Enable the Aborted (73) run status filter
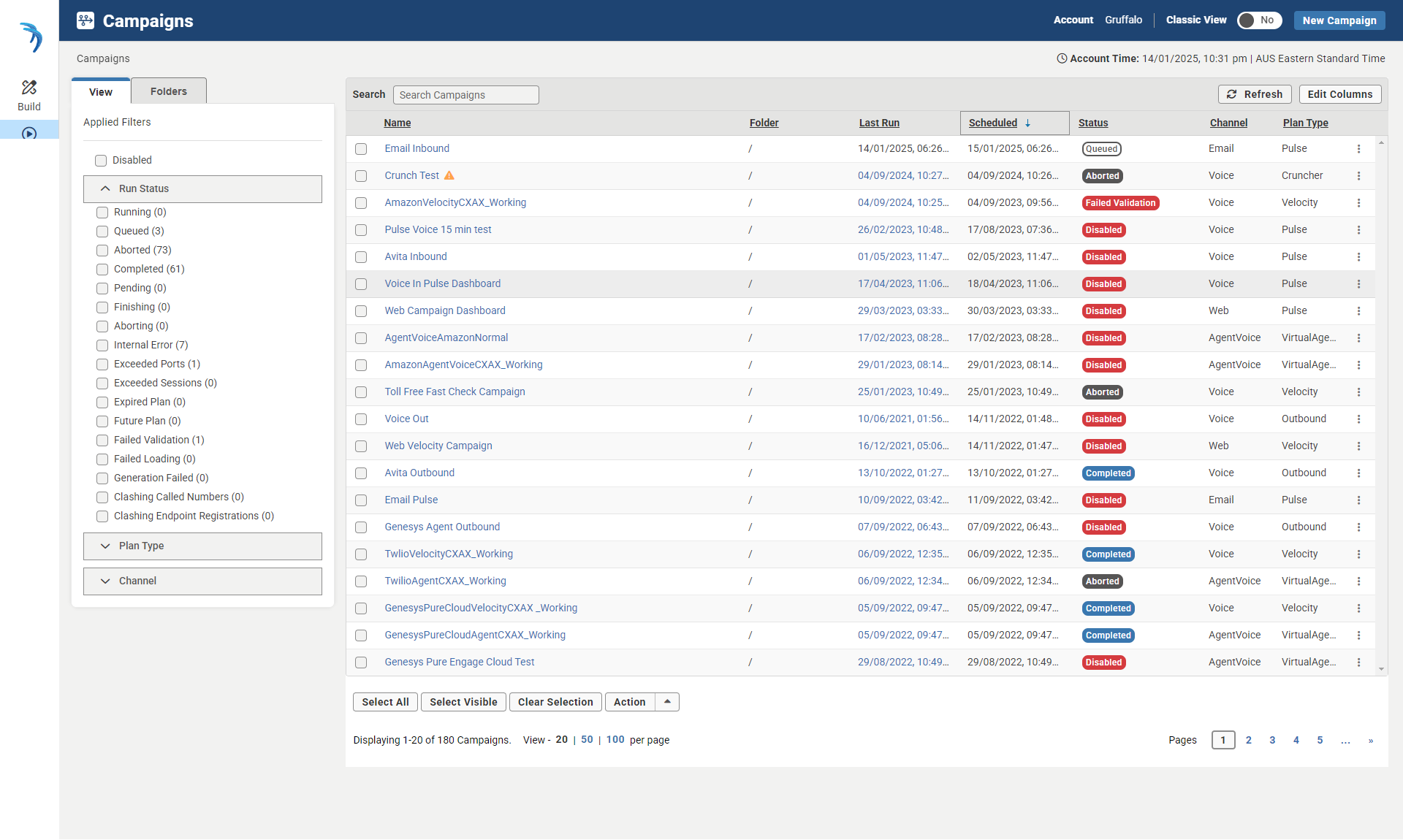The width and height of the screenshot is (1403, 840). pos(102,251)
